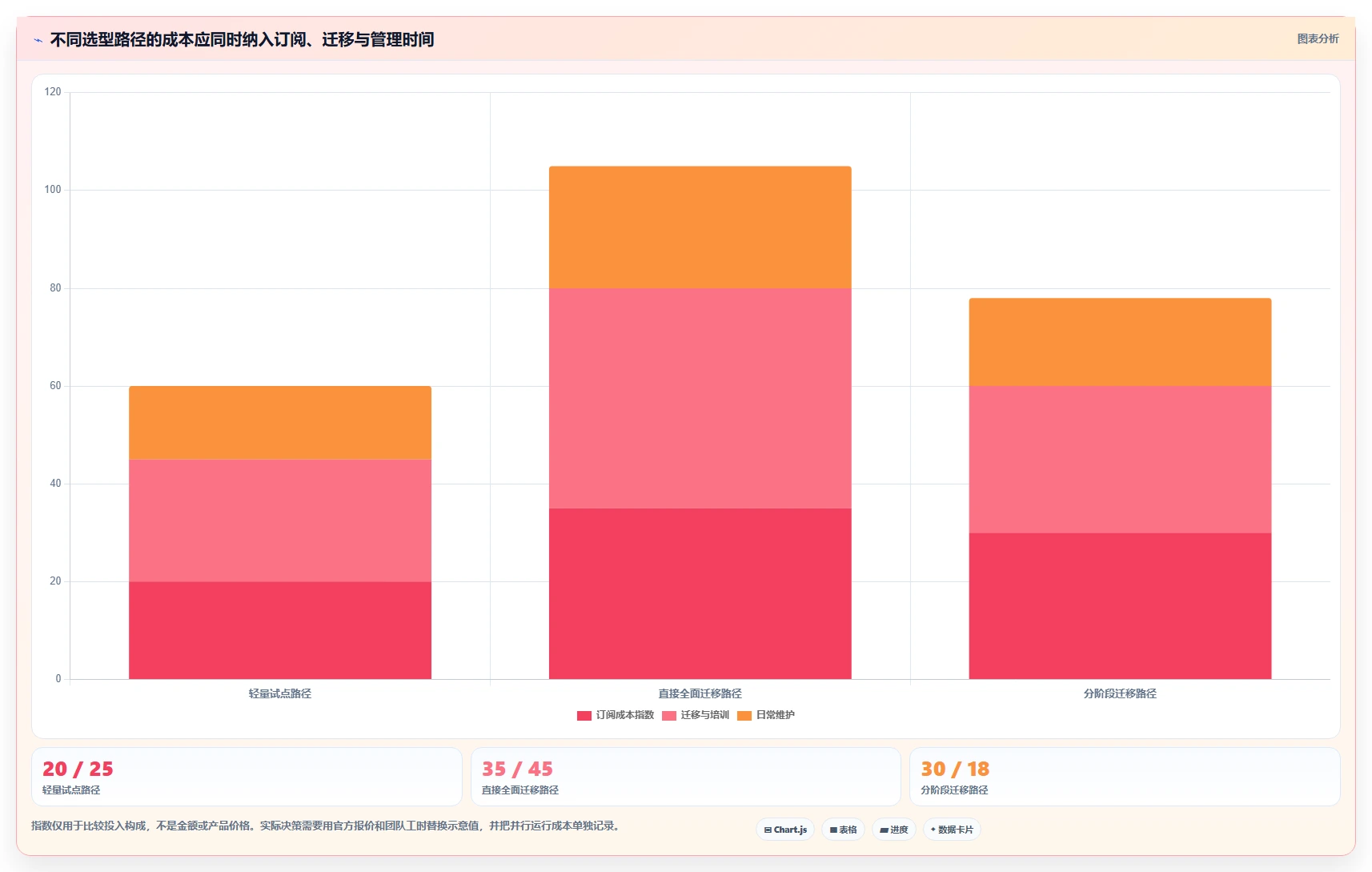
Task: Open the 30 / 18 分阶段迁移路径 card
Action: tap(1125, 777)
